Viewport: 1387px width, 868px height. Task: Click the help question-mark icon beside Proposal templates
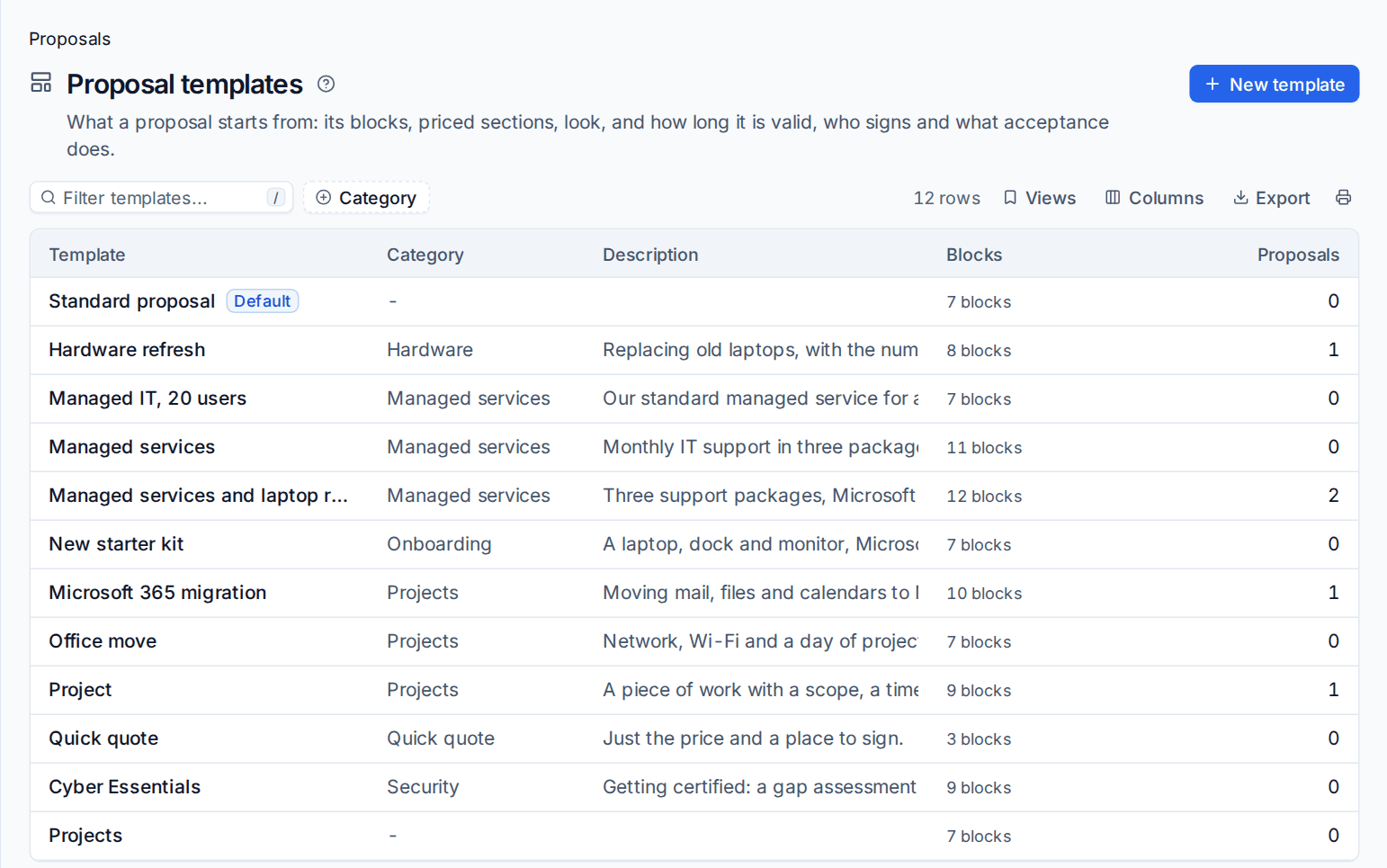(x=326, y=84)
